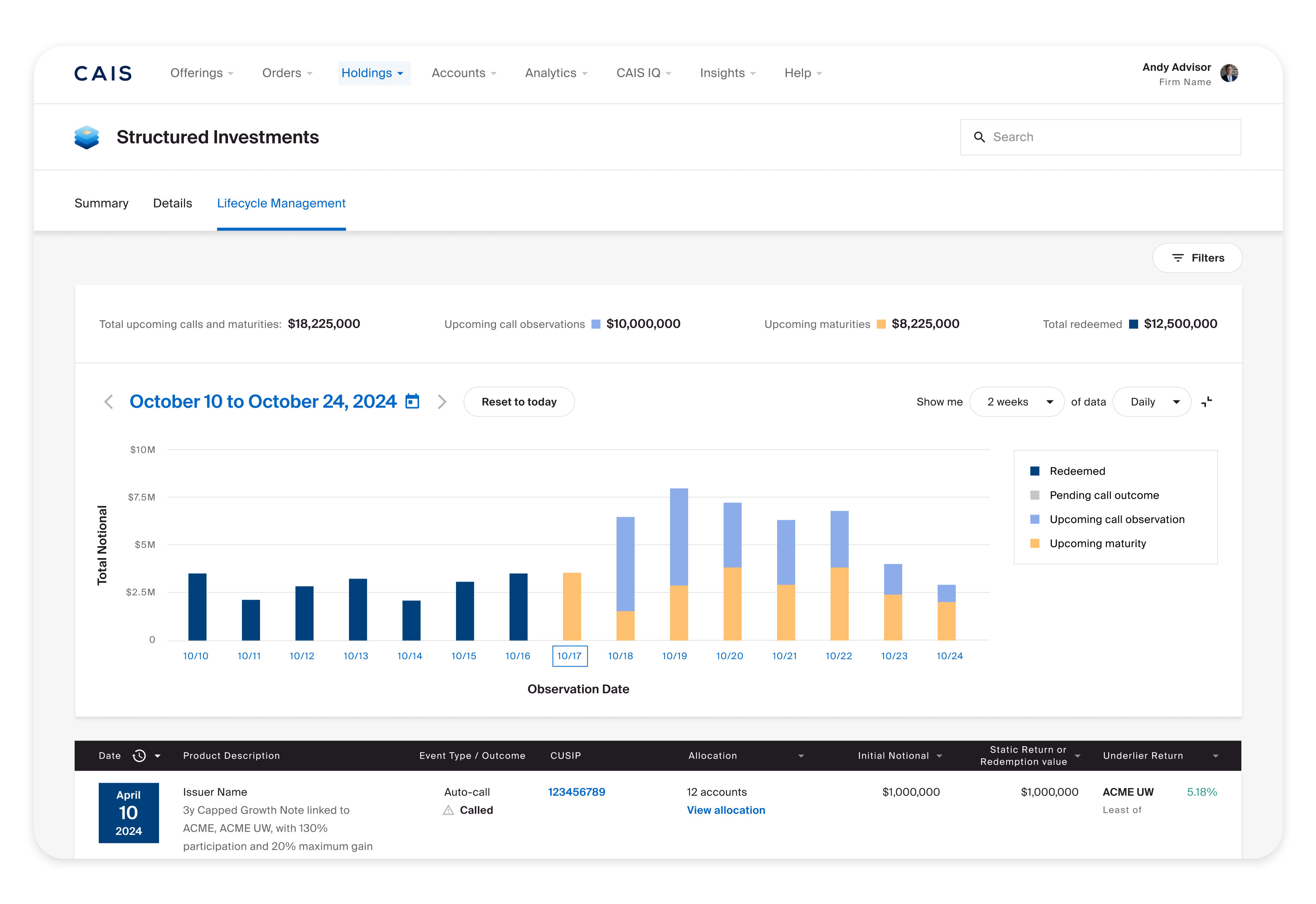The height and width of the screenshot is (904, 1316).
Task: Click the search magnifier icon
Action: 979,137
